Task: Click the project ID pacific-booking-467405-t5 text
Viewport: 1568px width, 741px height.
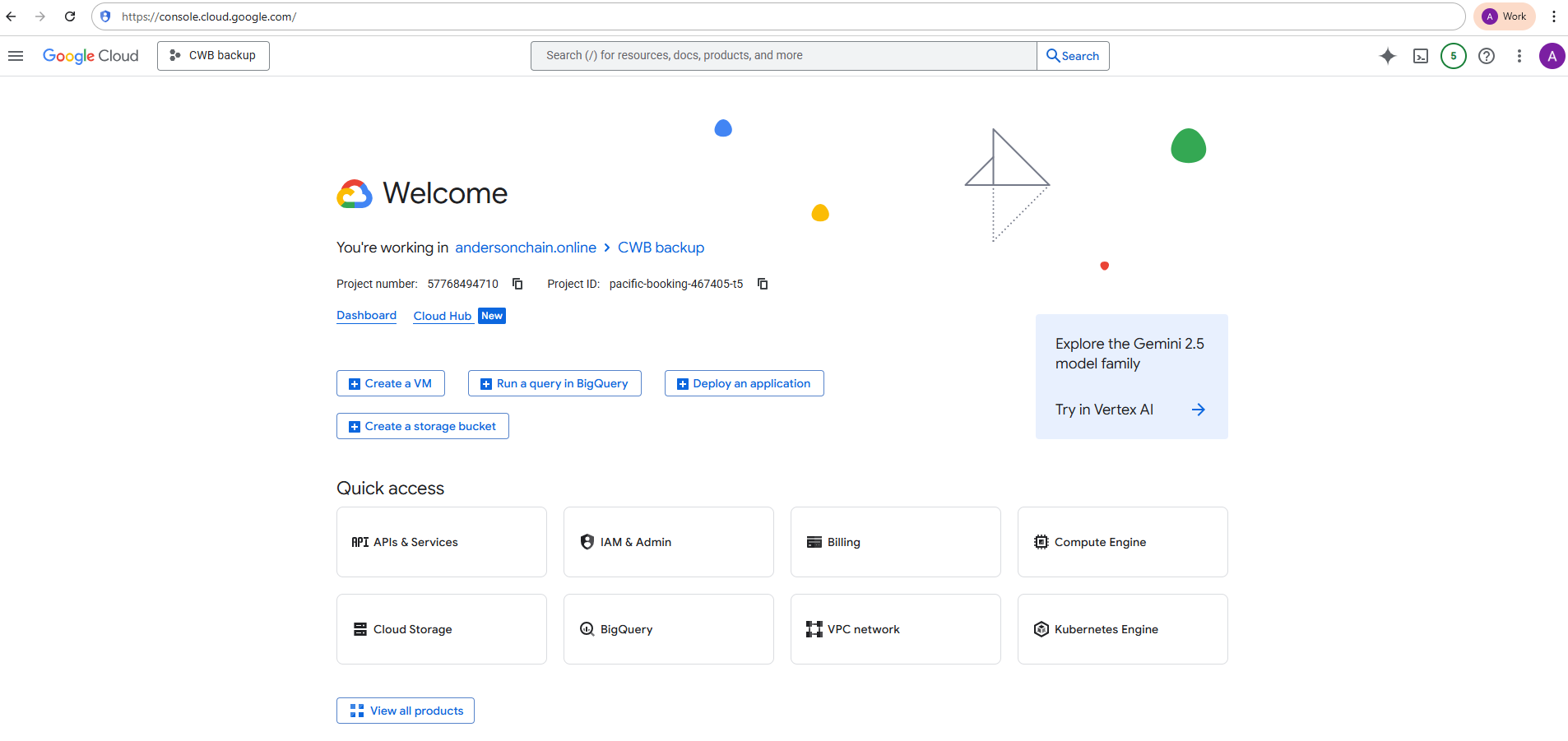Action: point(676,284)
